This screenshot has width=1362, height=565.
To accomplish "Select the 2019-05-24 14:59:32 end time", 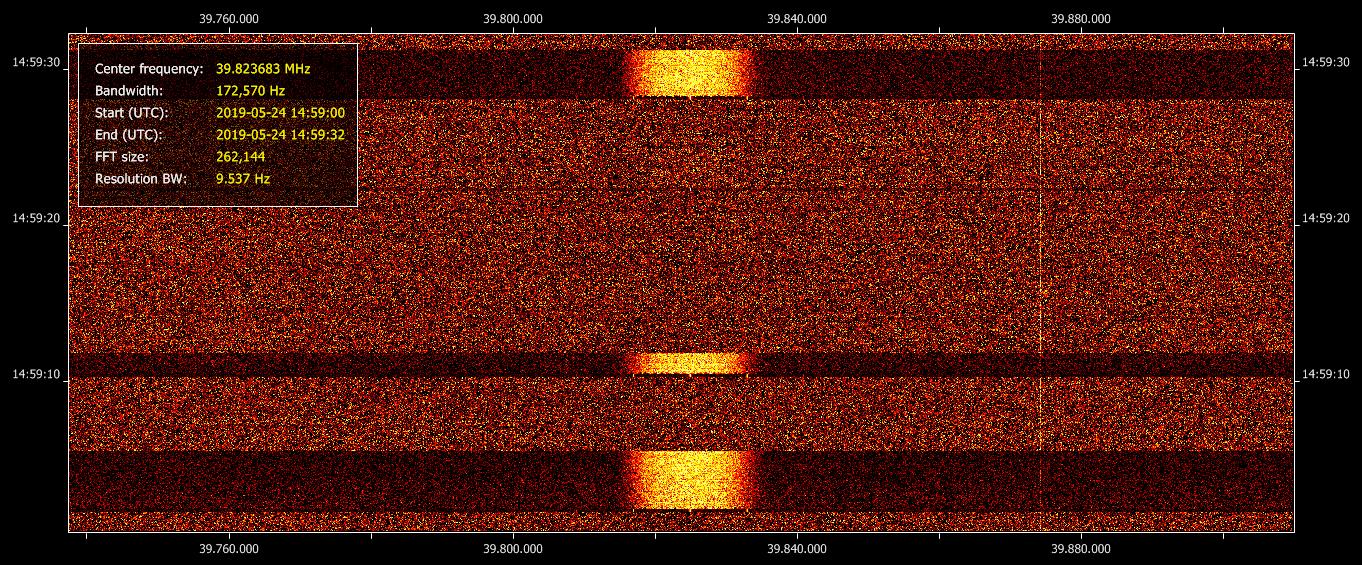I will point(280,135).
